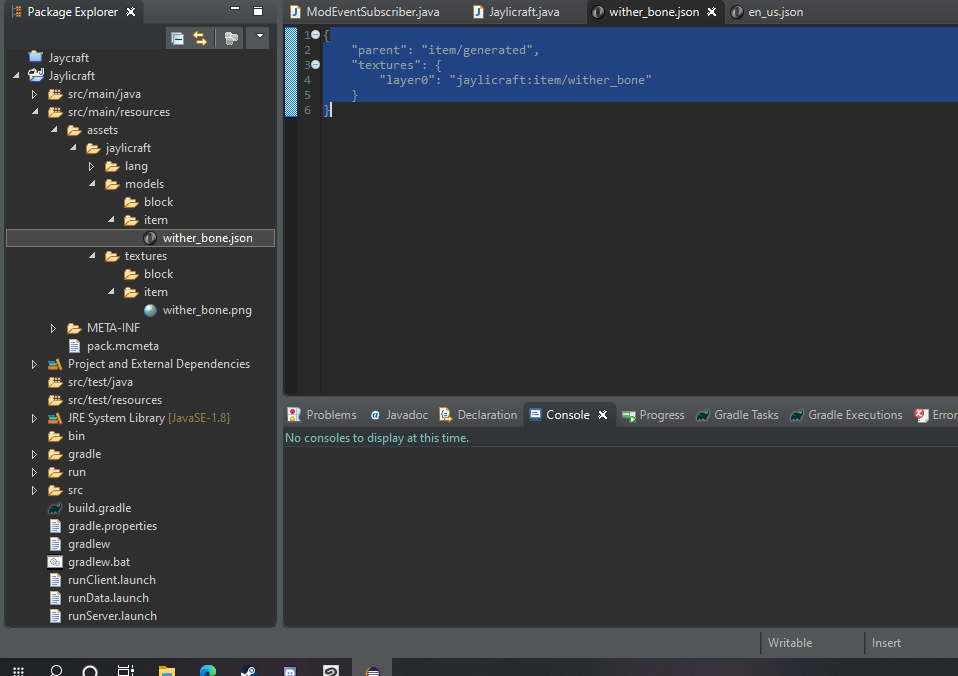Image resolution: width=958 pixels, height=676 pixels.
Task: Select the build.gradle file
Action: [99, 508]
